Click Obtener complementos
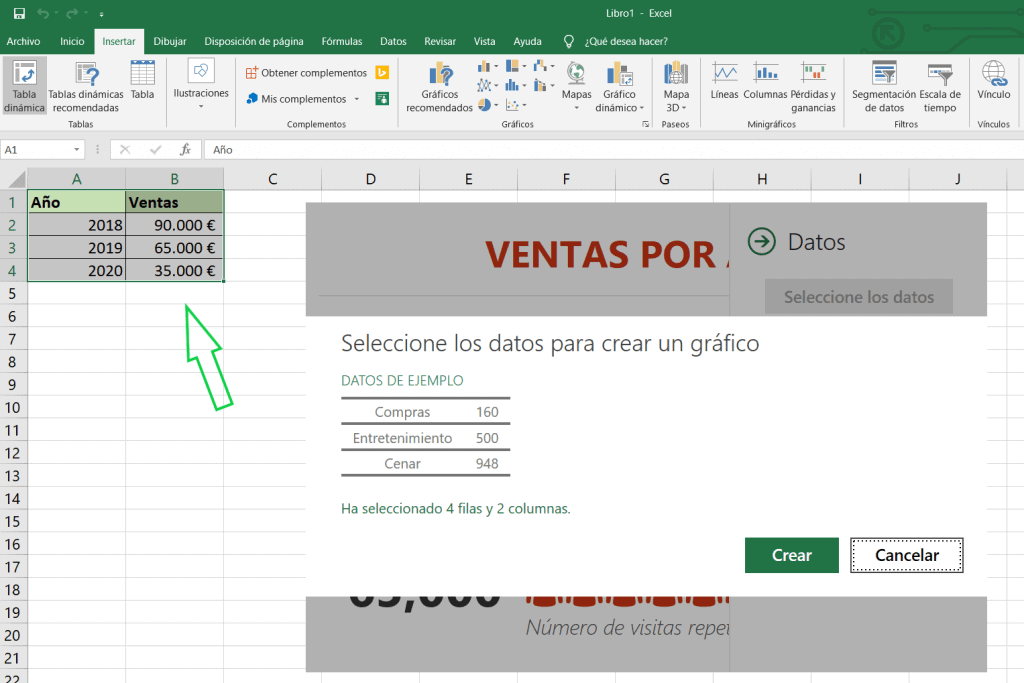Viewport: 1024px width, 683px height. click(x=306, y=72)
